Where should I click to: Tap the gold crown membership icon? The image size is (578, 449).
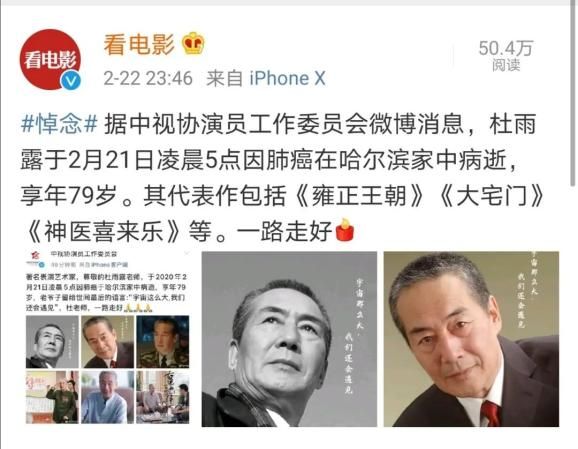pos(193,43)
